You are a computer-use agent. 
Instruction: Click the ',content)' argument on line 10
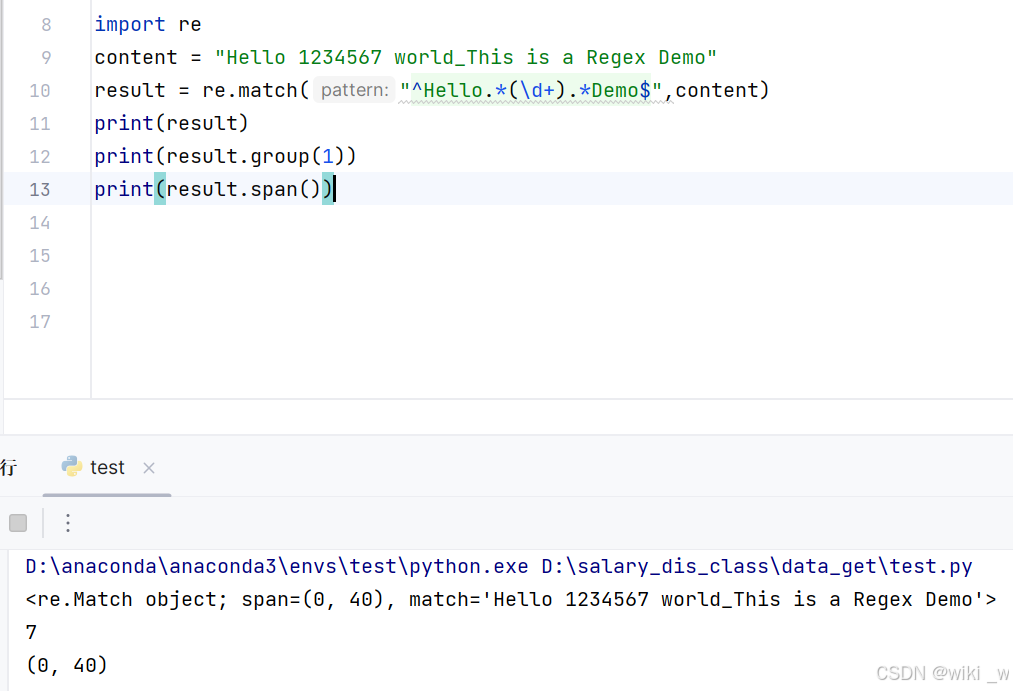click(716, 90)
